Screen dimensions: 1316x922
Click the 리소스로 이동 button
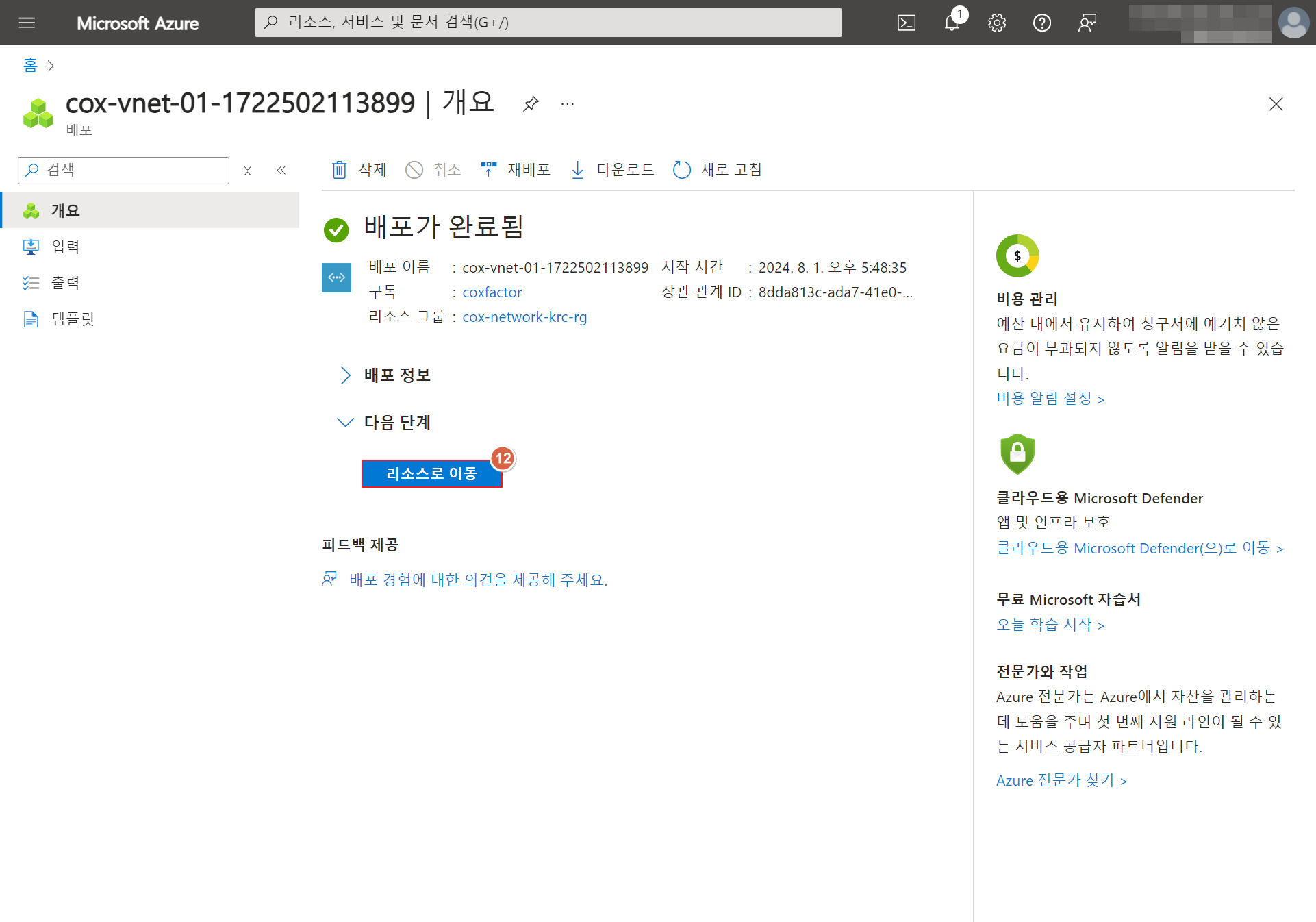pos(431,473)
